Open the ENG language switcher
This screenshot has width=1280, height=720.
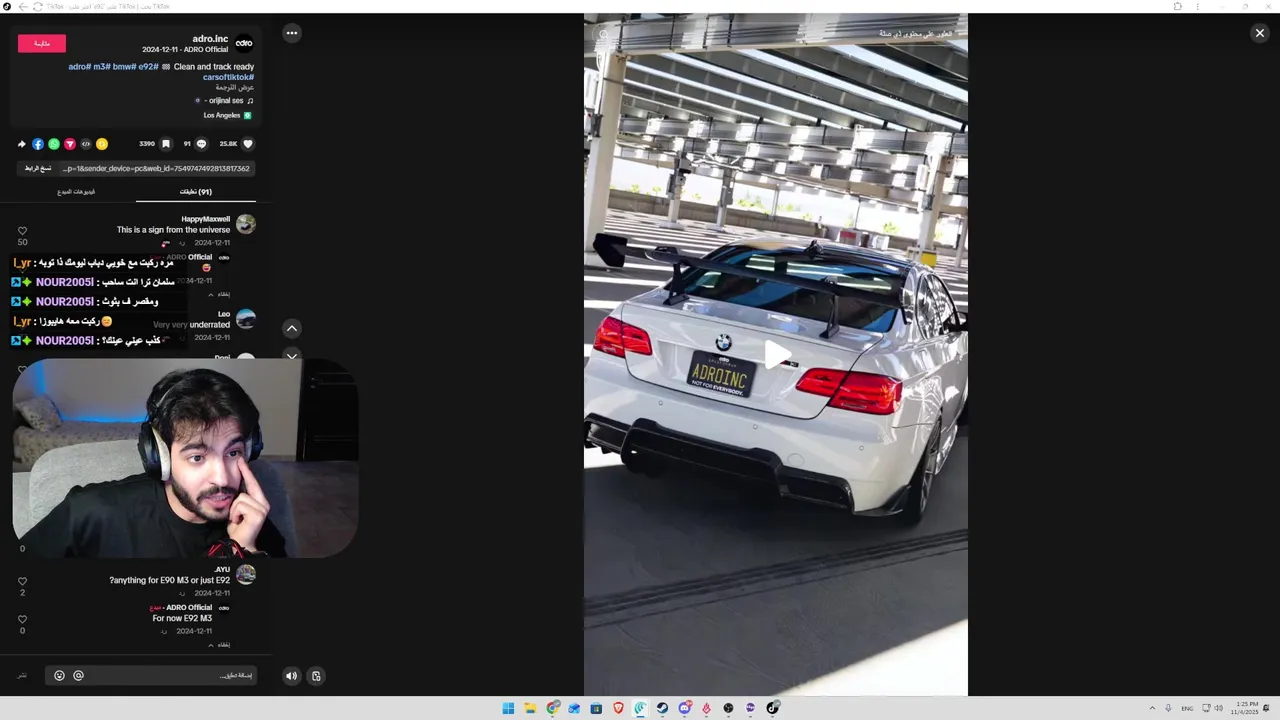point(1187,708)
